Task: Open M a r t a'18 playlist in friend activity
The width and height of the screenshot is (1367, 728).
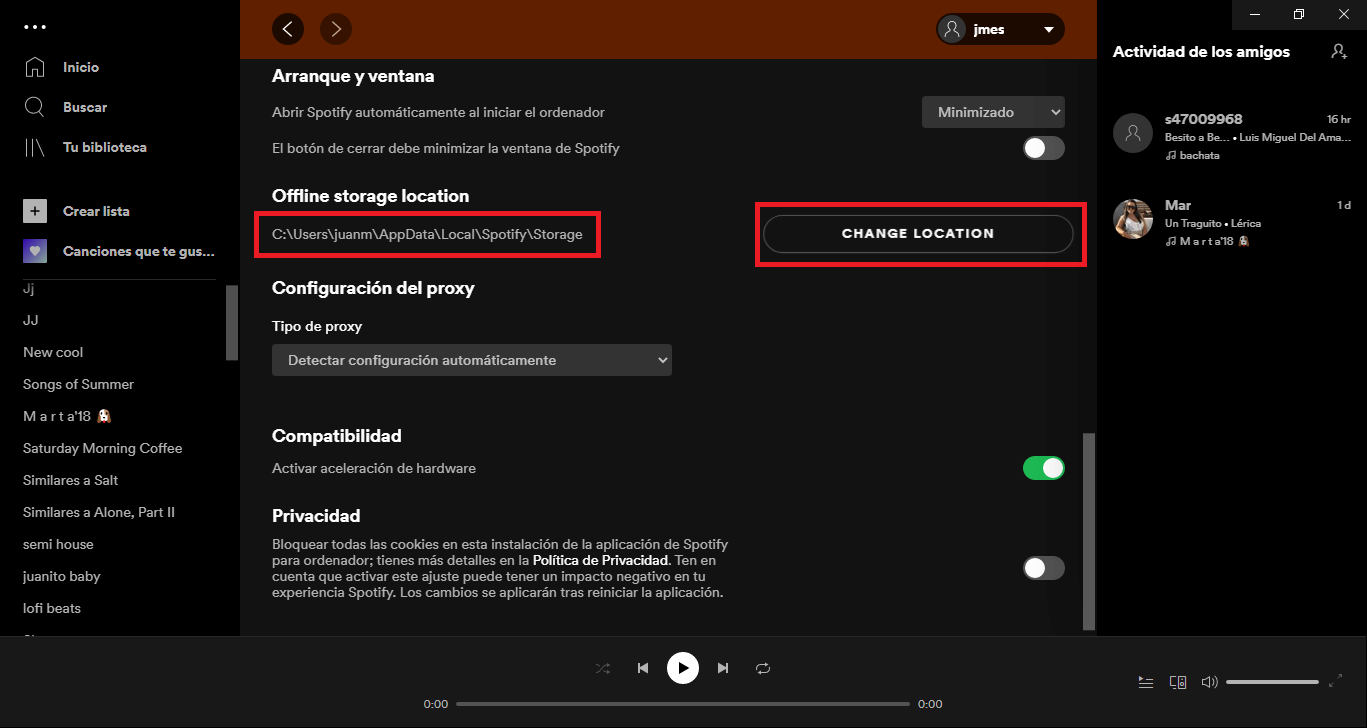Action: coord(1213,241)
